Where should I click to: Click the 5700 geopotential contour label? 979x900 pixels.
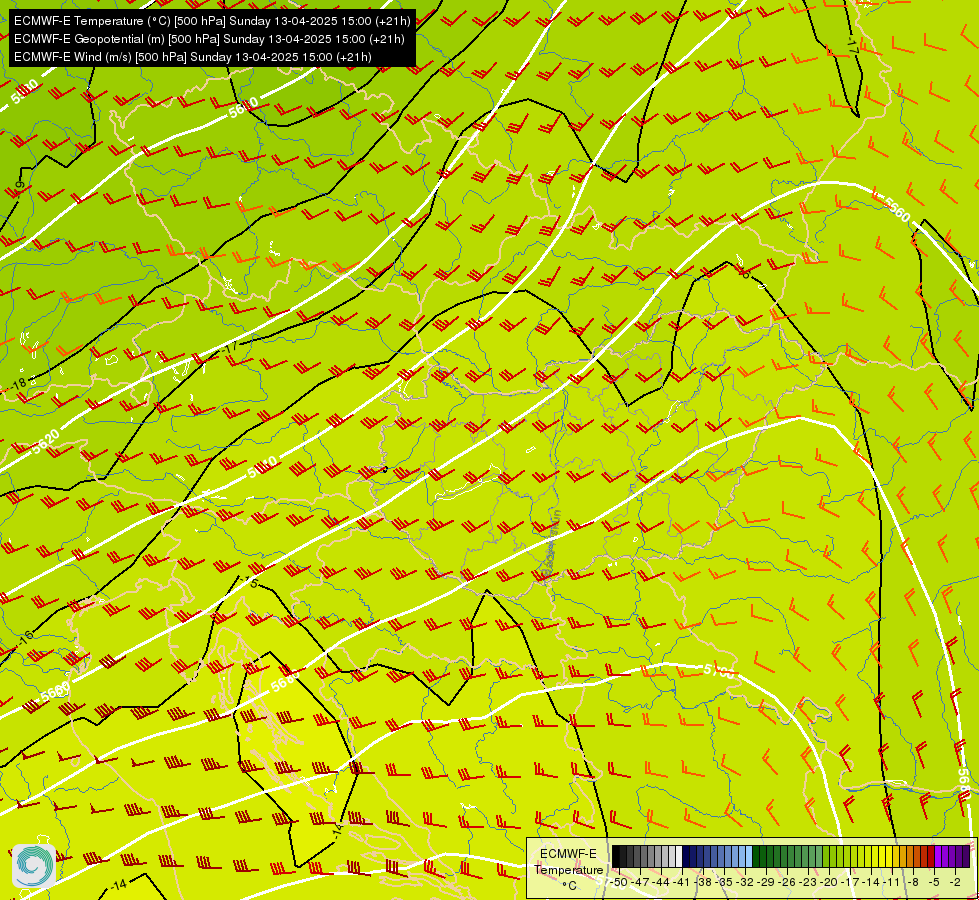click(718, 672)
